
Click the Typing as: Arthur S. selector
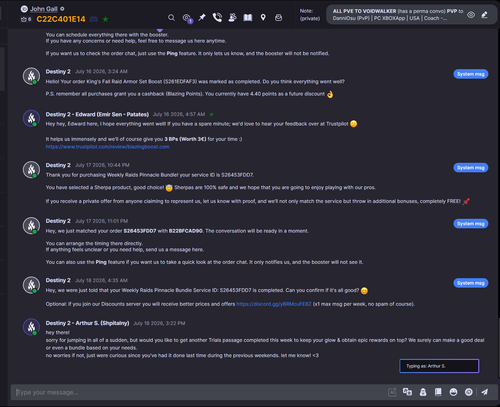tap(439, 366)
